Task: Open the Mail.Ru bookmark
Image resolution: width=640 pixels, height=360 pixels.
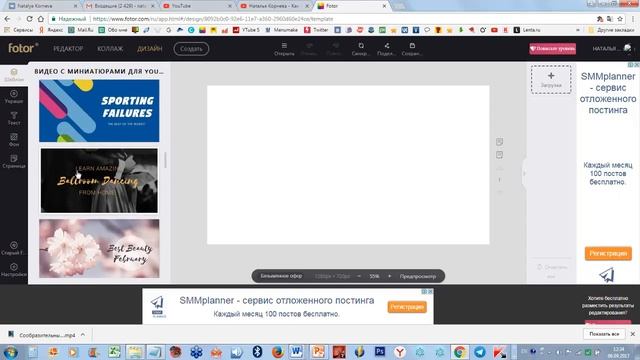Action: pyautogui.click(x=81, y=30)
